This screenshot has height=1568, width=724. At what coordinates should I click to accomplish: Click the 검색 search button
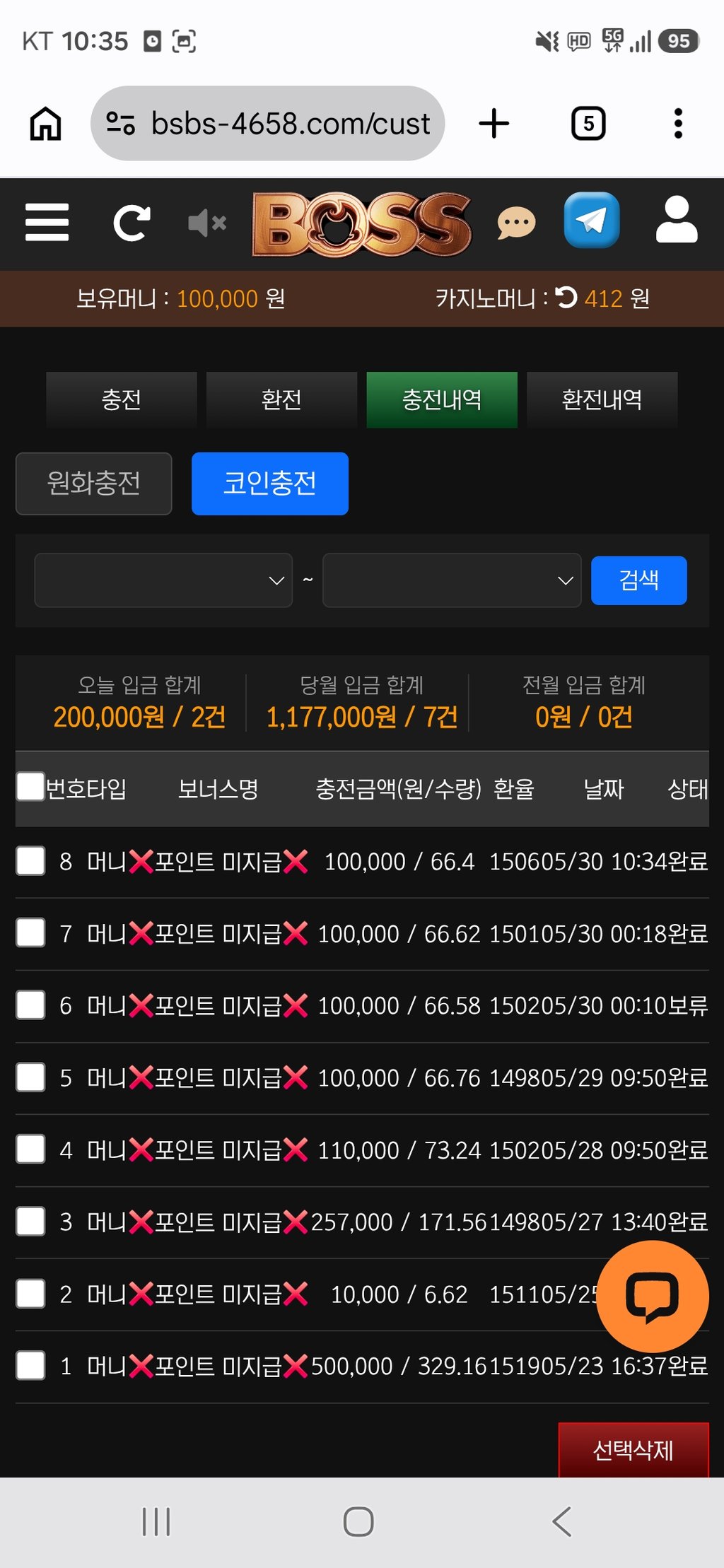point(639,580)
